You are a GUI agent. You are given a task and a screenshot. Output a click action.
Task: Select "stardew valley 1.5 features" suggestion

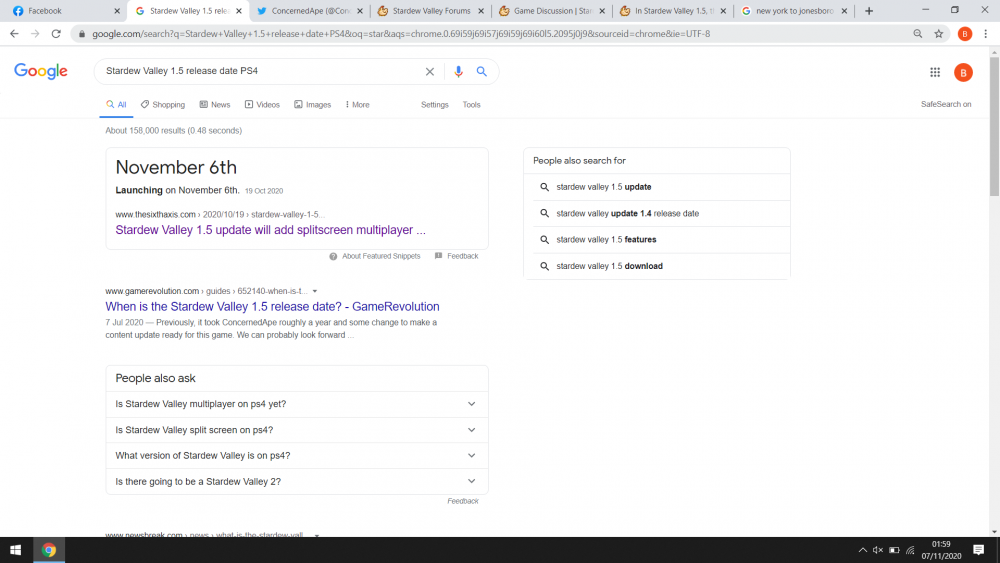[x=606, y=240]
